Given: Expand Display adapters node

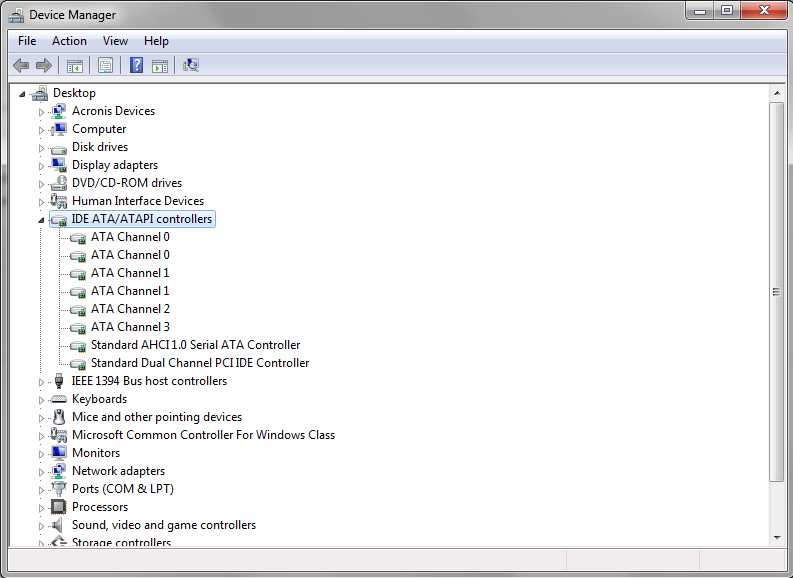Looking at the screenshot, I should tap(41, 166).
